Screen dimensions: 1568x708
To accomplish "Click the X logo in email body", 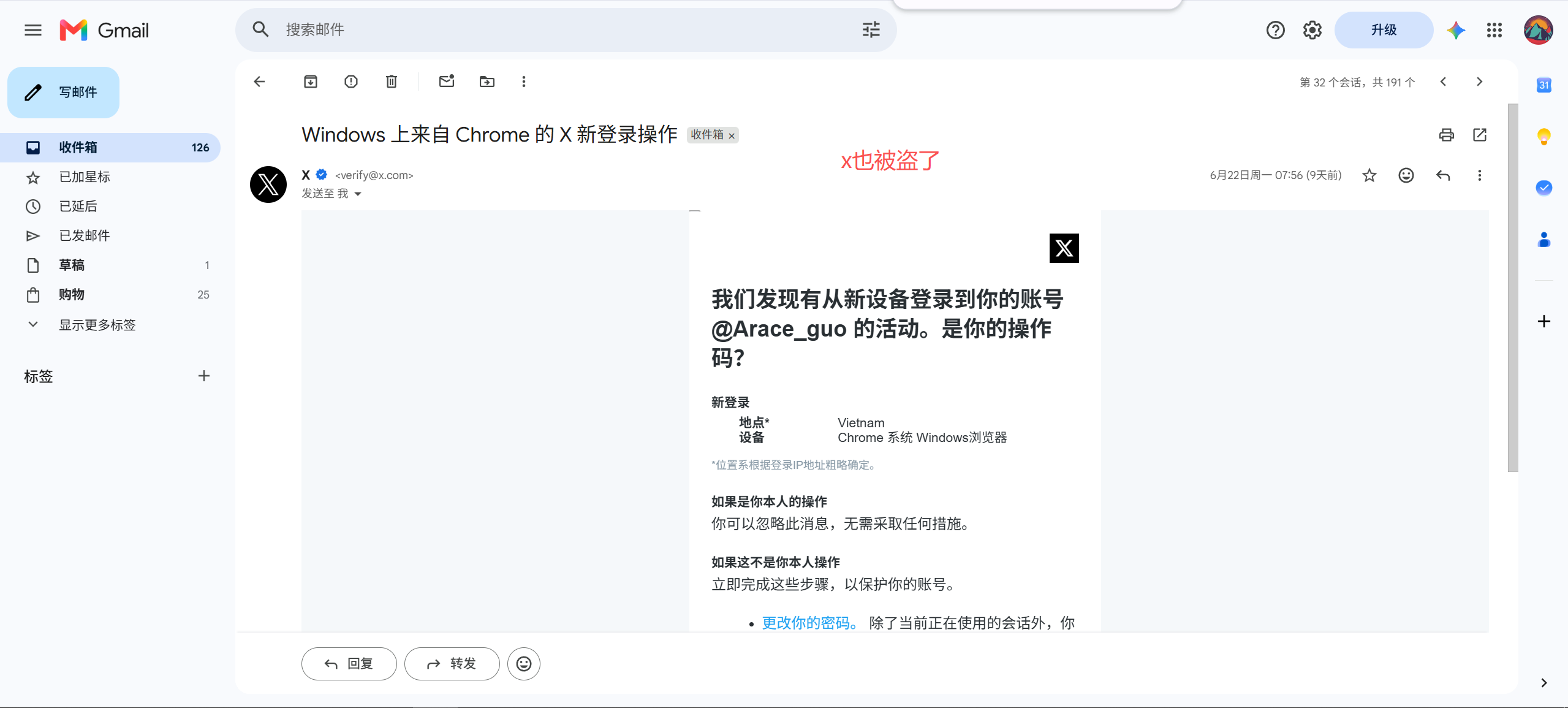I will tap(1064, 248).
